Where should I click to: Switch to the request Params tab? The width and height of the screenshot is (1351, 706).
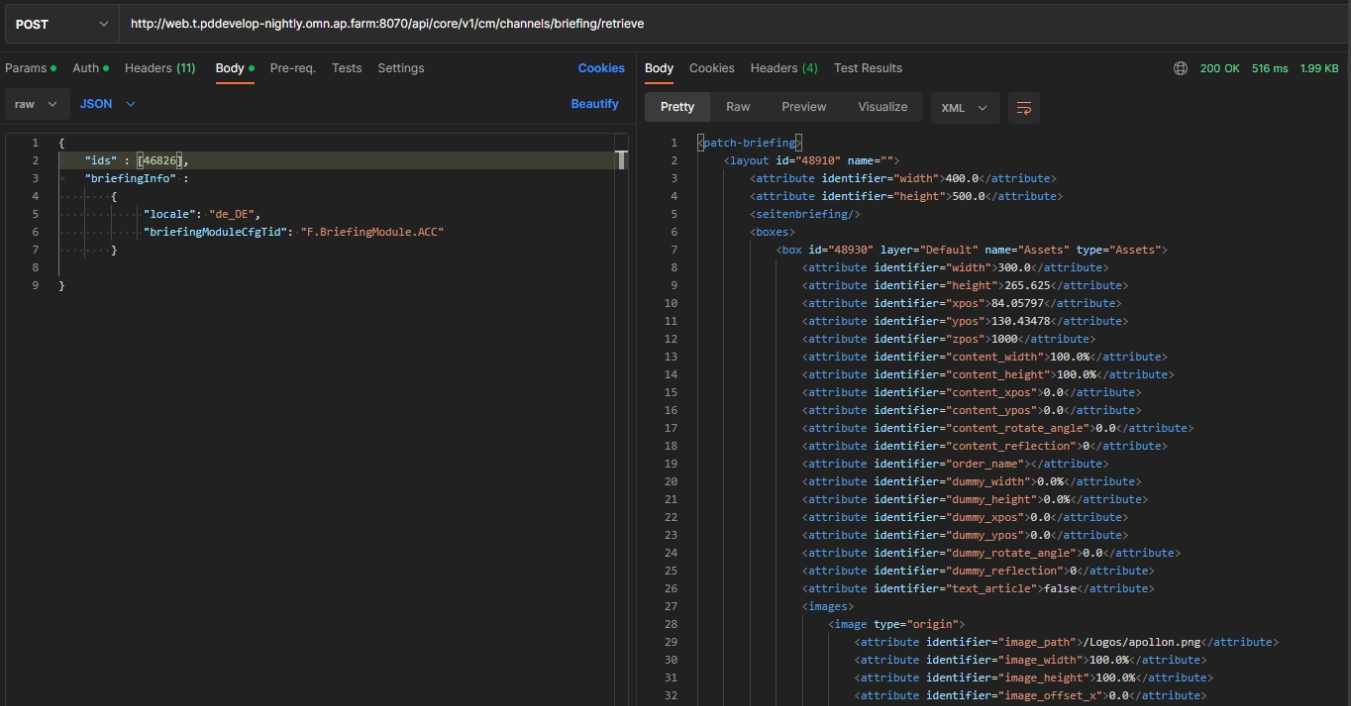point(26,68)
